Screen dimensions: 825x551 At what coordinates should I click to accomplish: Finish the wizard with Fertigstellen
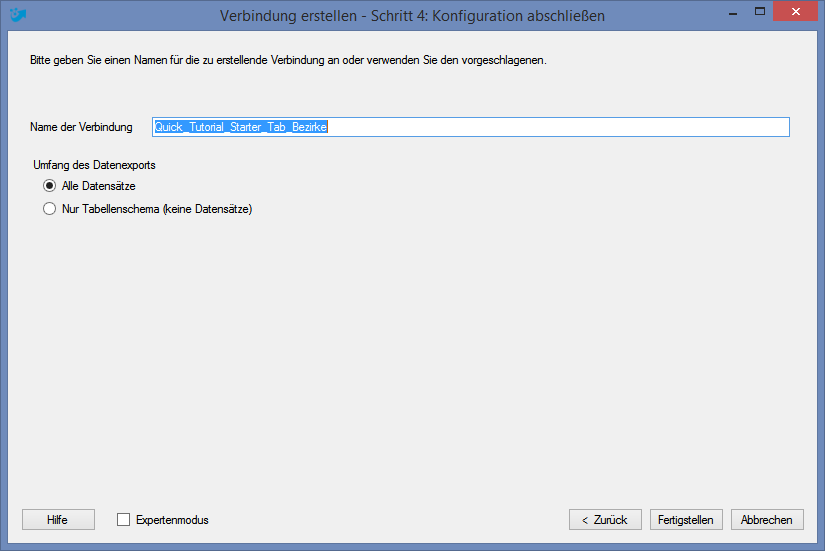coord(686,519)
